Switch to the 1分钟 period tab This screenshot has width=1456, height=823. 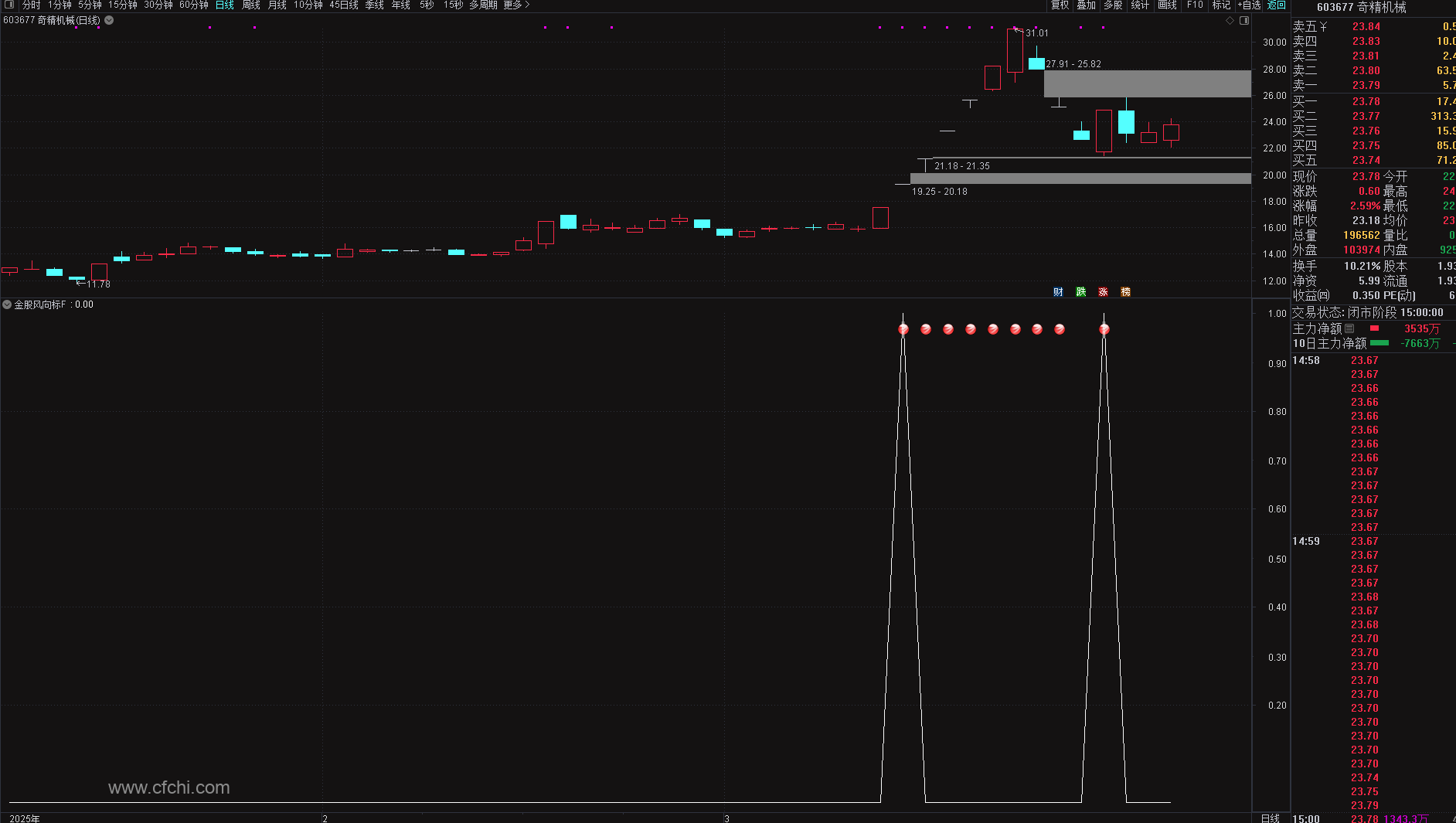click(x=60, y=5)
